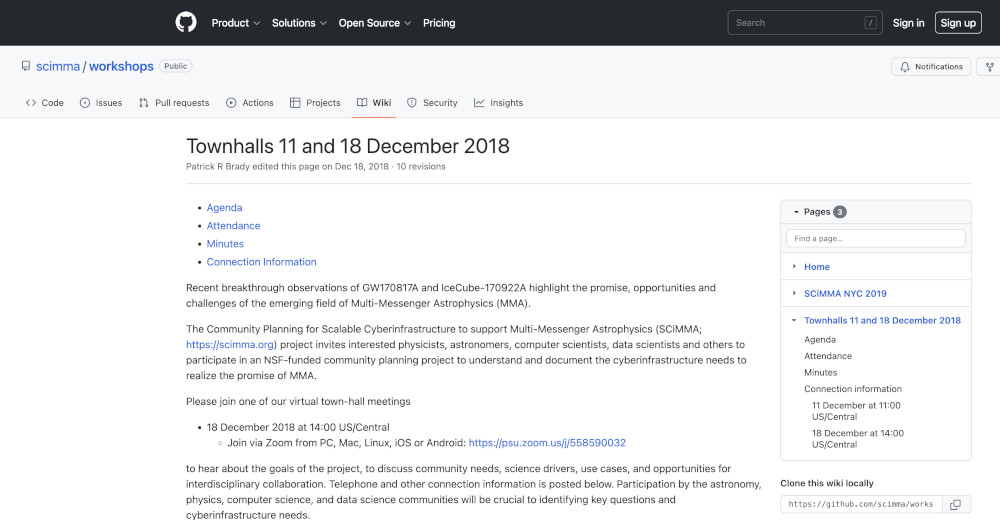Go to the Insights tab
1000x520 pixels.
[x=498, y=103]
